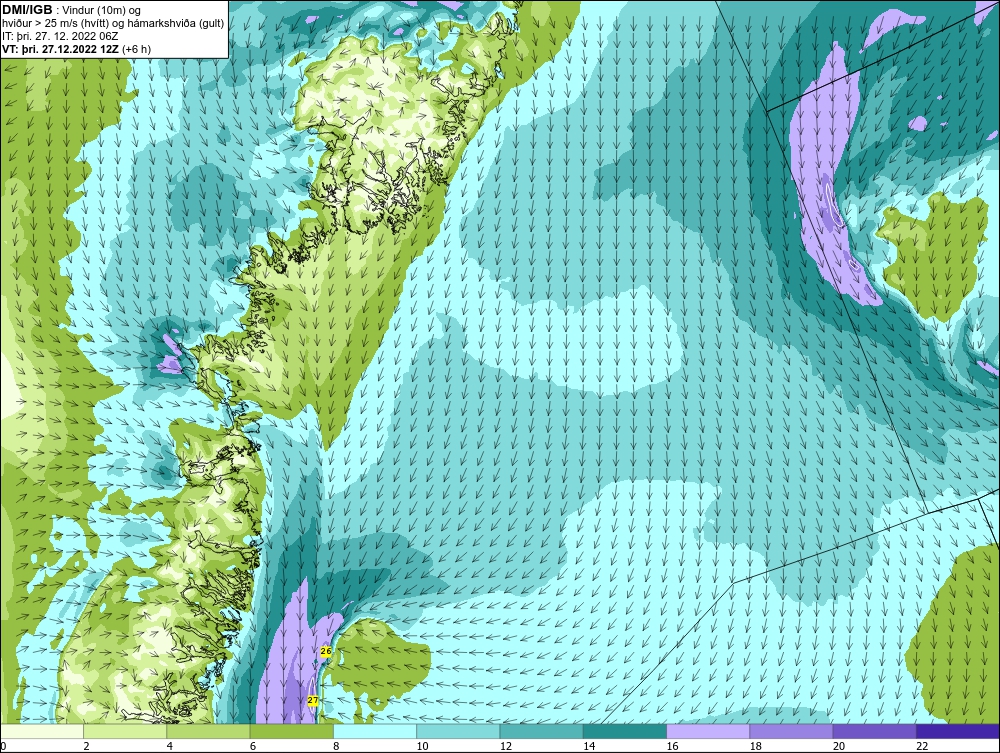
Task: Click the legend scale number 18
Action: (x=755, y=747)
